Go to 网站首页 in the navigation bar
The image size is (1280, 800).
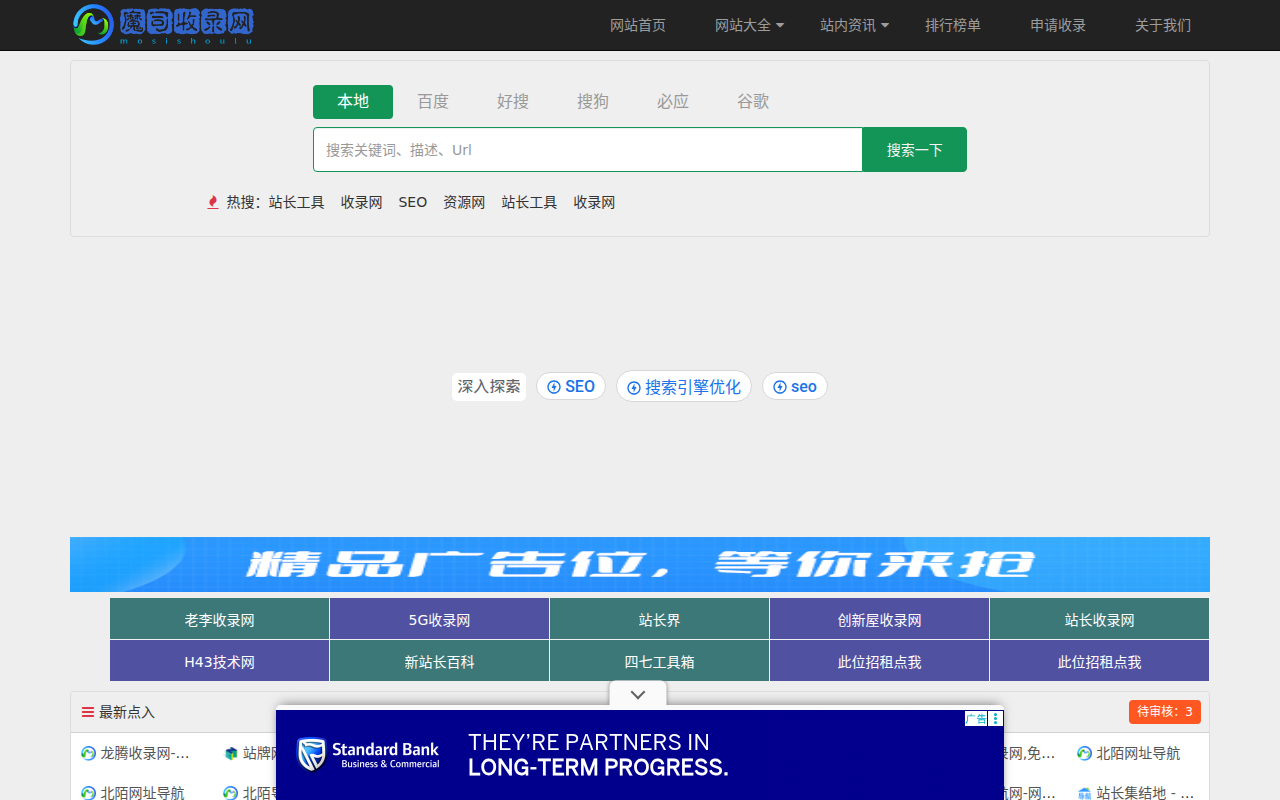637,25
